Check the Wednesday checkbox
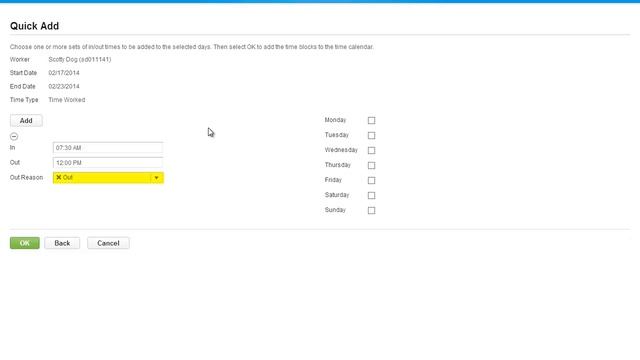The height and width of the screenshot is (360, 640). pos(371,151)
